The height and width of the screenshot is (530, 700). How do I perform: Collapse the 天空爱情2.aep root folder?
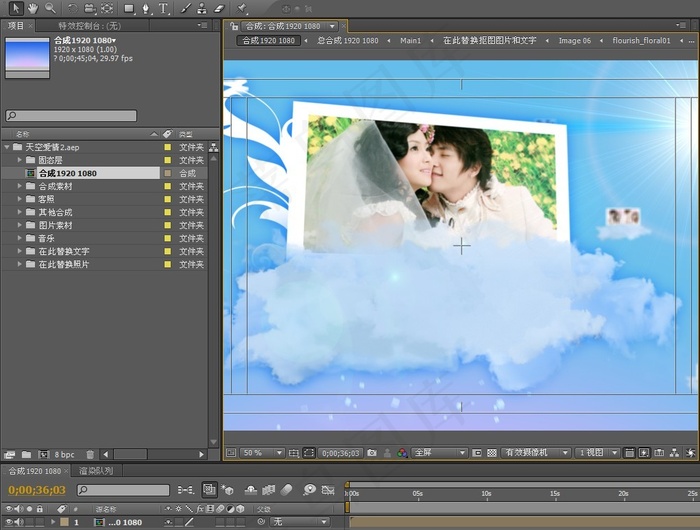[x=7, y=146]
